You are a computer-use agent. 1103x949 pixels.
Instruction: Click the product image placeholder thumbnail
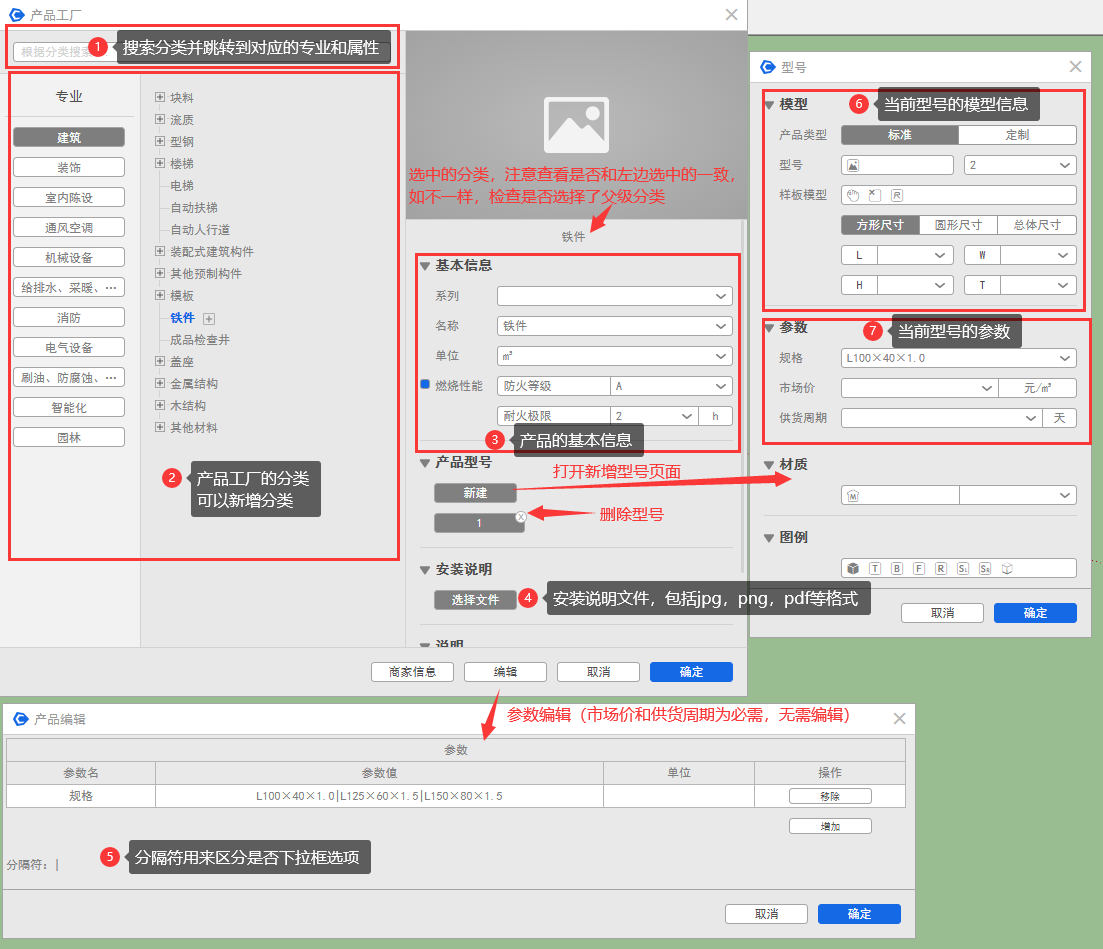pos(575,124)
